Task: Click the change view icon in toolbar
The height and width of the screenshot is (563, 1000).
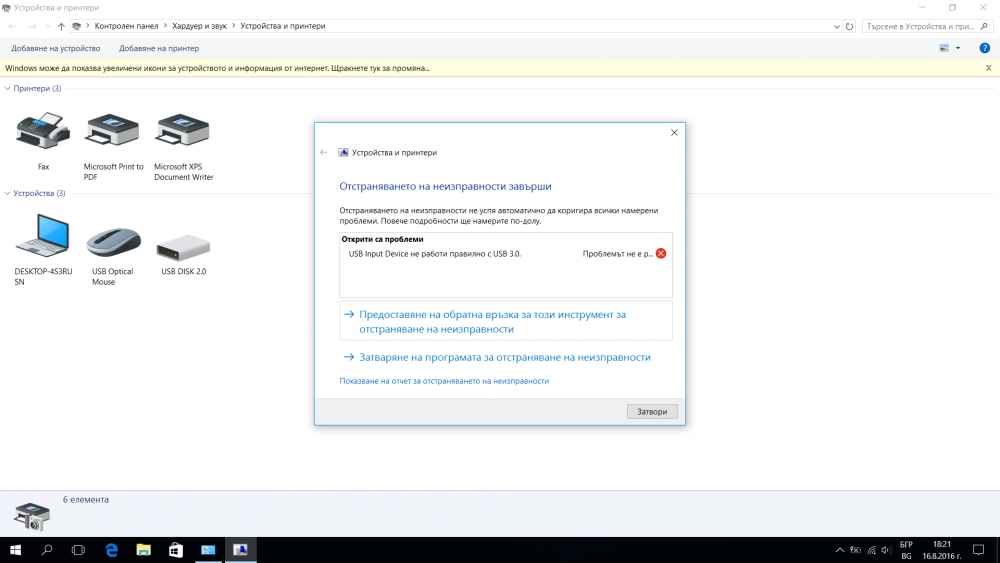Action: [945, 48]
